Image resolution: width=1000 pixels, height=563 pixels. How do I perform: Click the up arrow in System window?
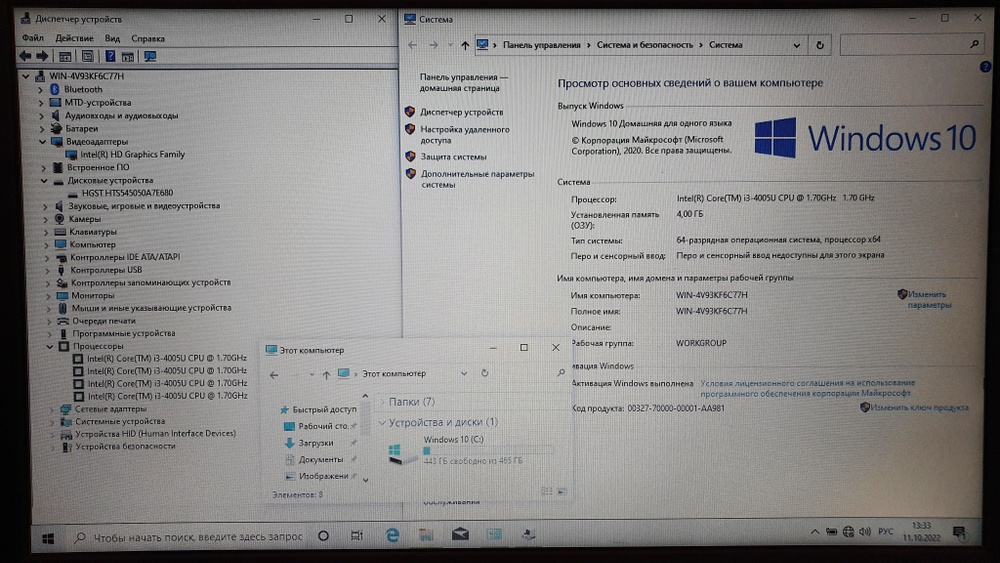465,45
